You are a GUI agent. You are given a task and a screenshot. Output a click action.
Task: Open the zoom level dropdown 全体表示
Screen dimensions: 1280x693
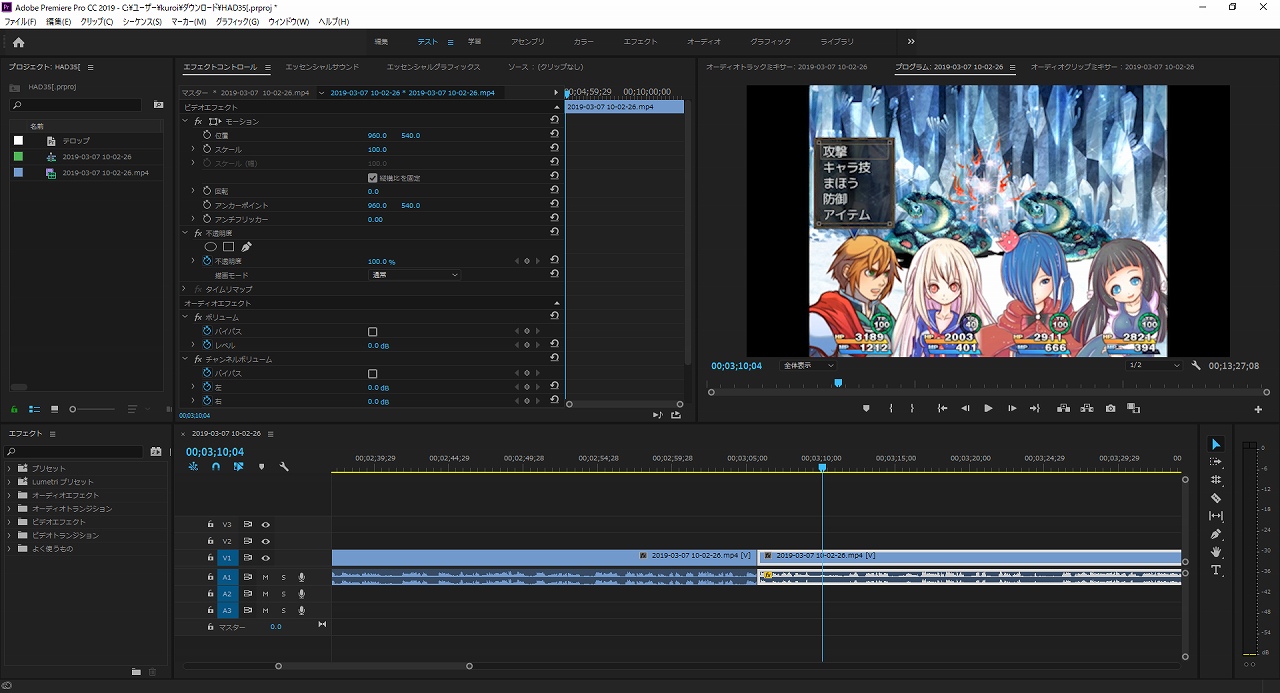pos(808,366)
